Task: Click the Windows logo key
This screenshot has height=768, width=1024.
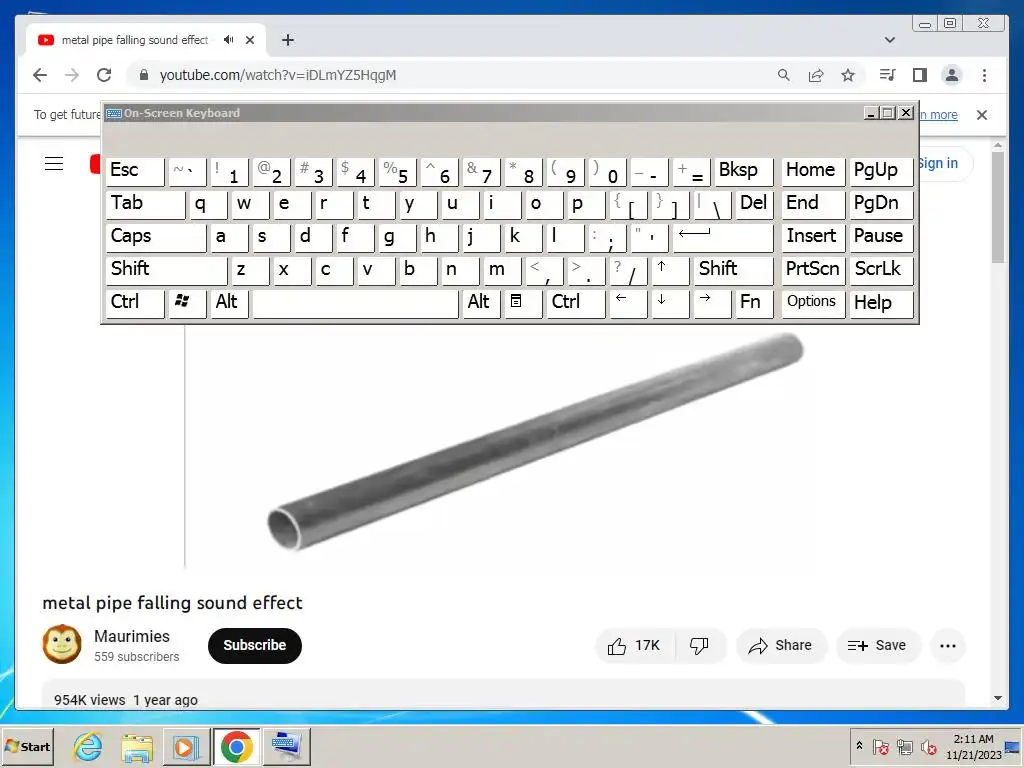Action: click(187, 303)
